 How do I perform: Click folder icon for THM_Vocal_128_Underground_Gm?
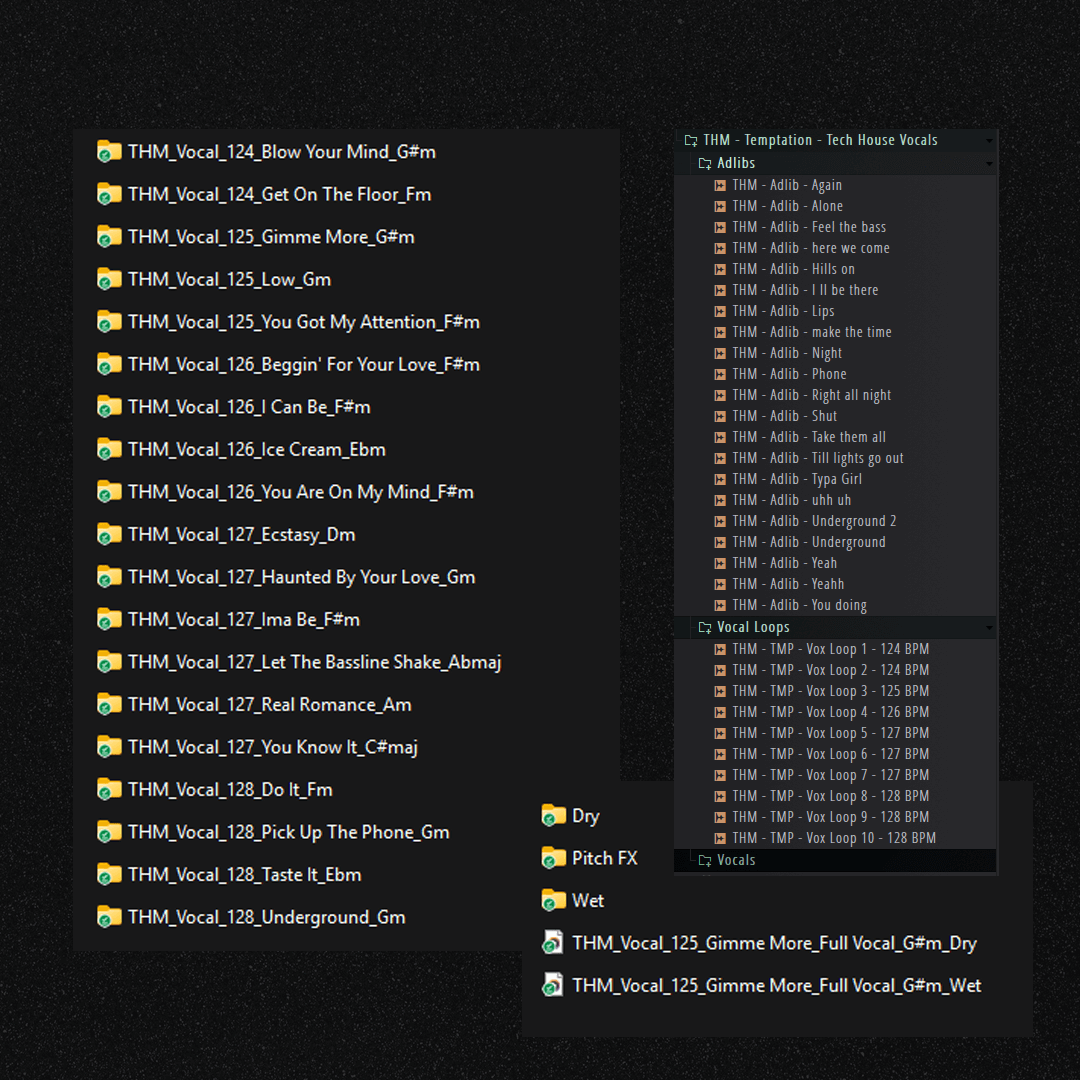(x=109, y=917)
